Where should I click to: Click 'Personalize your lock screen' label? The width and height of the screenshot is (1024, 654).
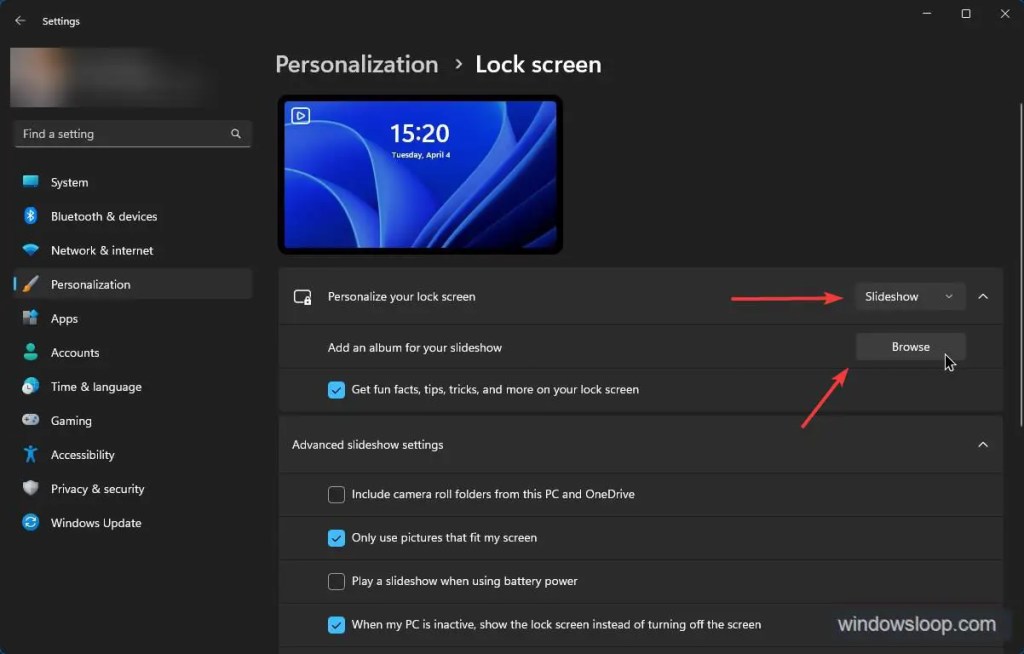402,297
